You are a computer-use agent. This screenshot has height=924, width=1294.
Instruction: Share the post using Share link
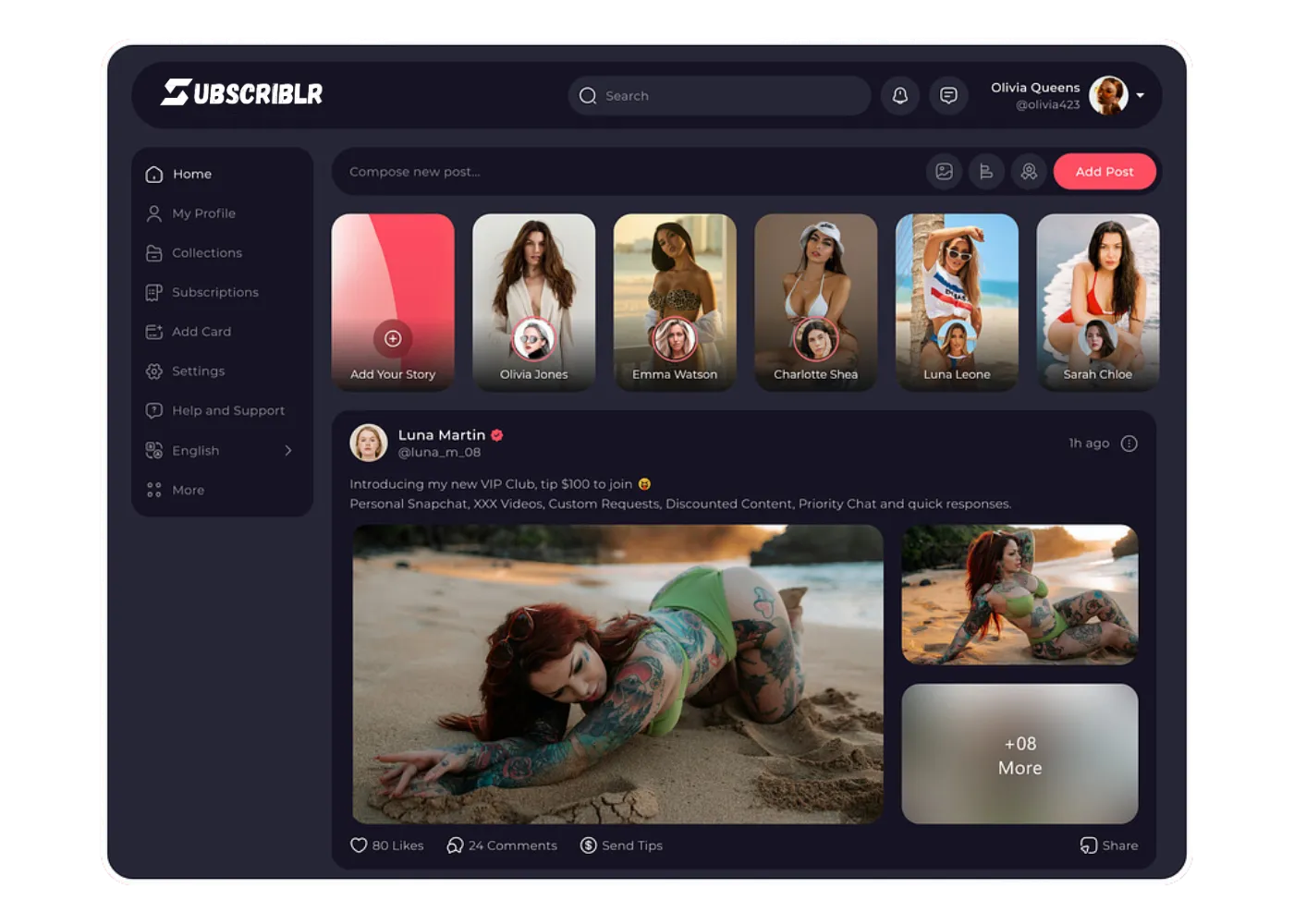tap(1109, 845)
